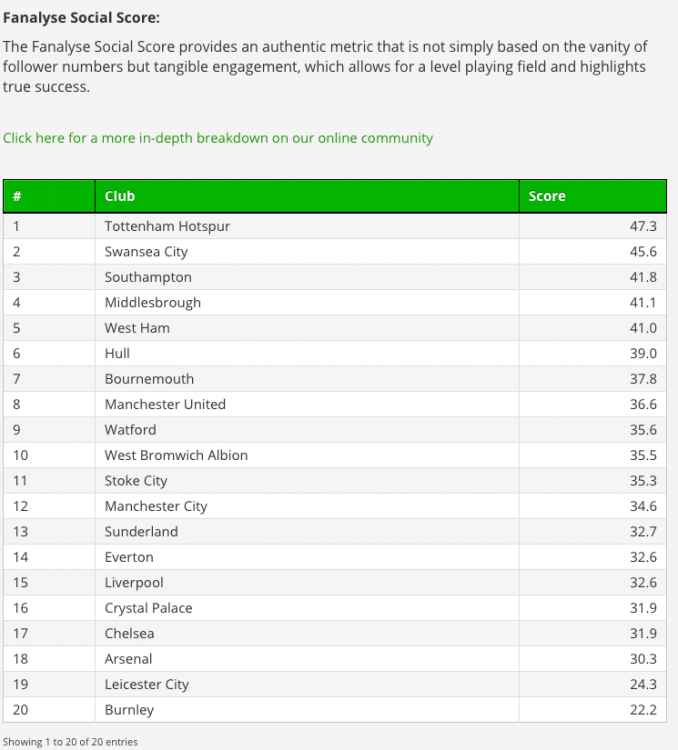The width and height of the screenshot is (678, 750).
Task: Select the Manchester City club cell
Action: 307,506
